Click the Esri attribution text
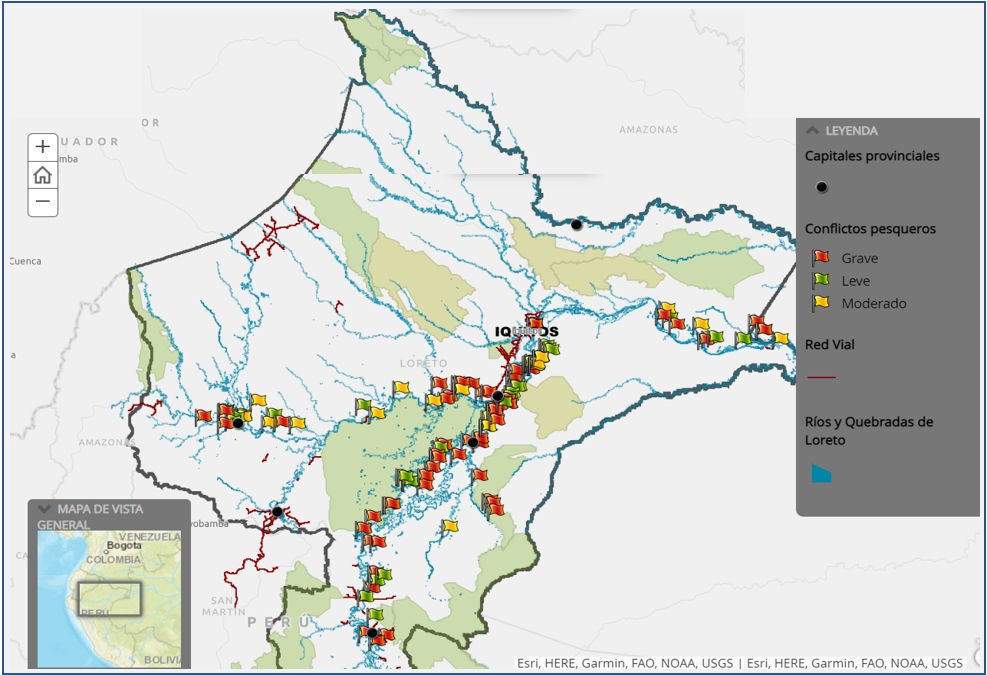987x675 pixels. (x=739, y=663)
